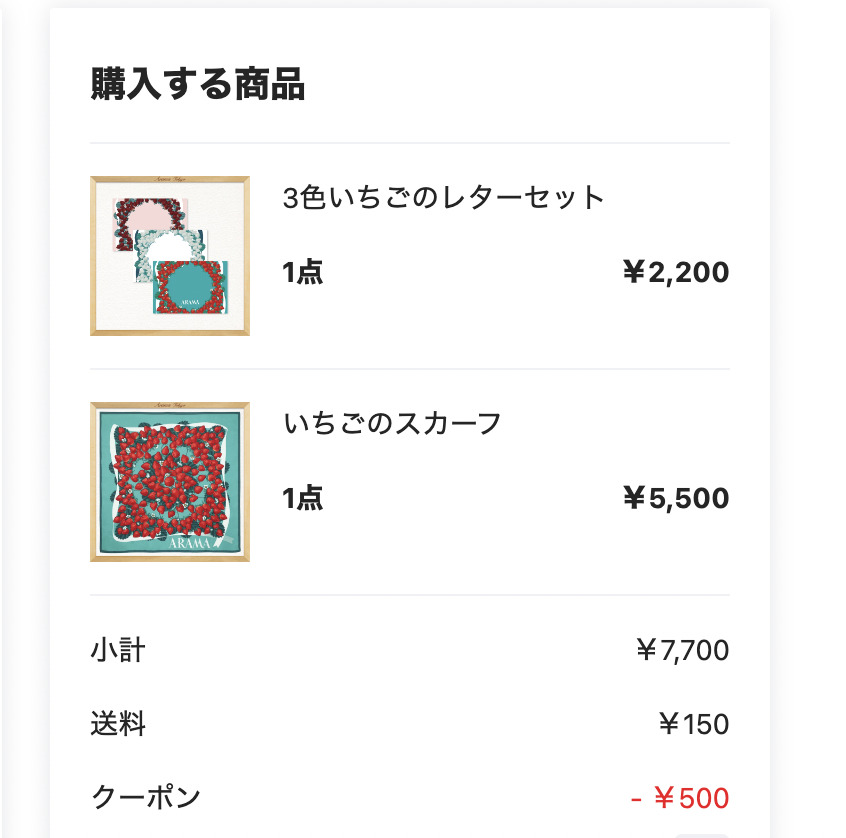Click the いちごのスカーフ product name

(x=392, y=423)
